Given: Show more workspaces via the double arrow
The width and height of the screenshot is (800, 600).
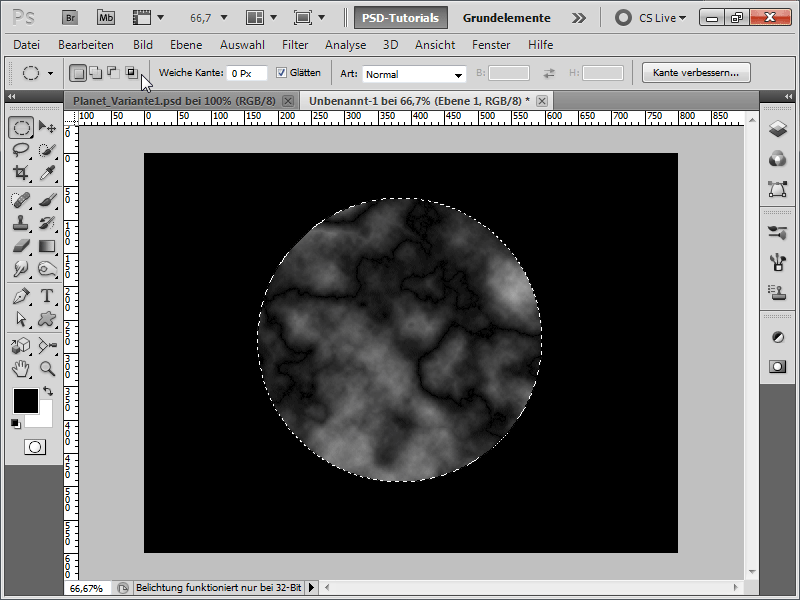Looking at the screenshot, I should pos(579,18).
